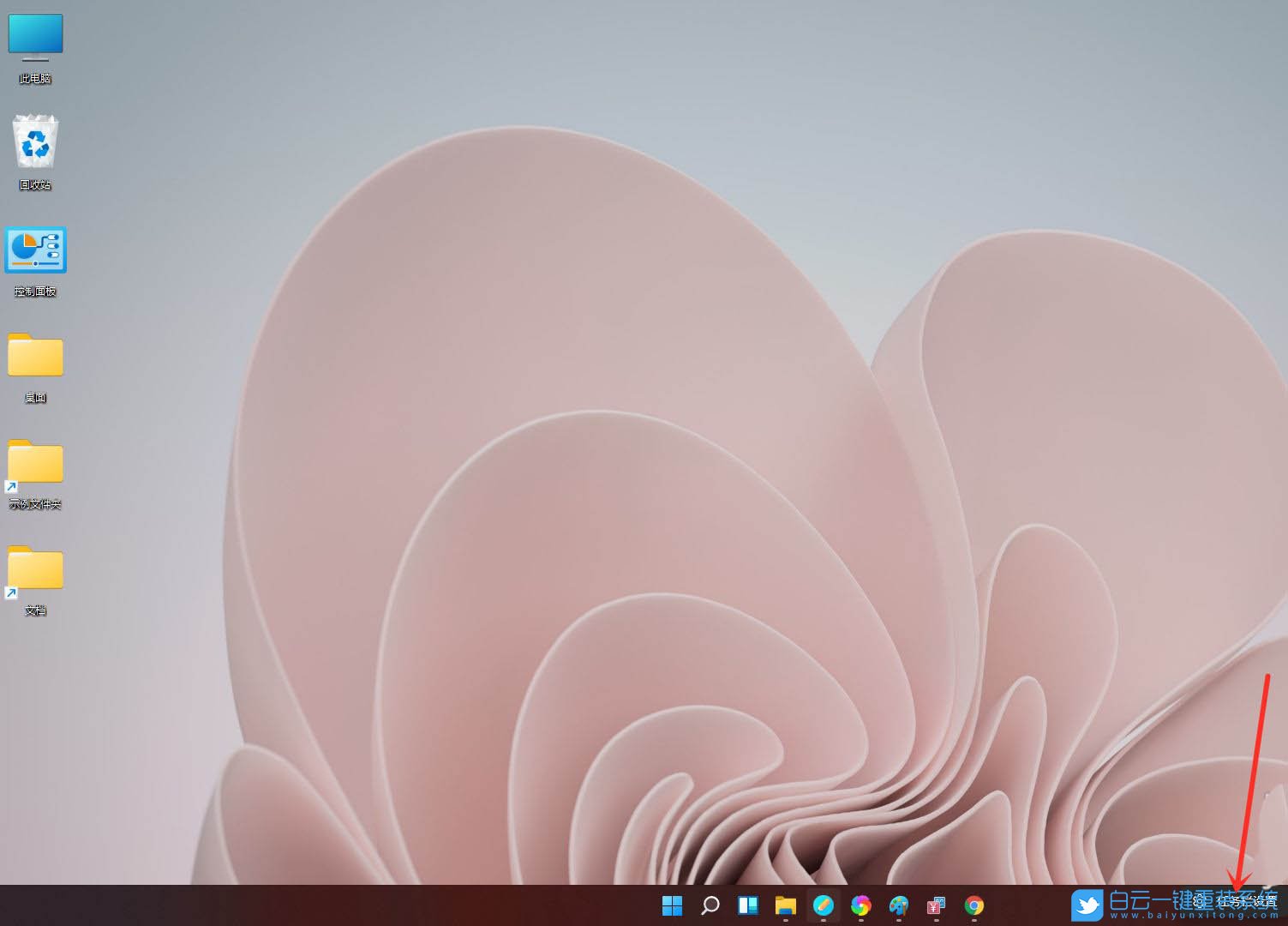Open Task View from the taskbar
The width and height of the screenshot is (1288, 926).
pos(748,905)
